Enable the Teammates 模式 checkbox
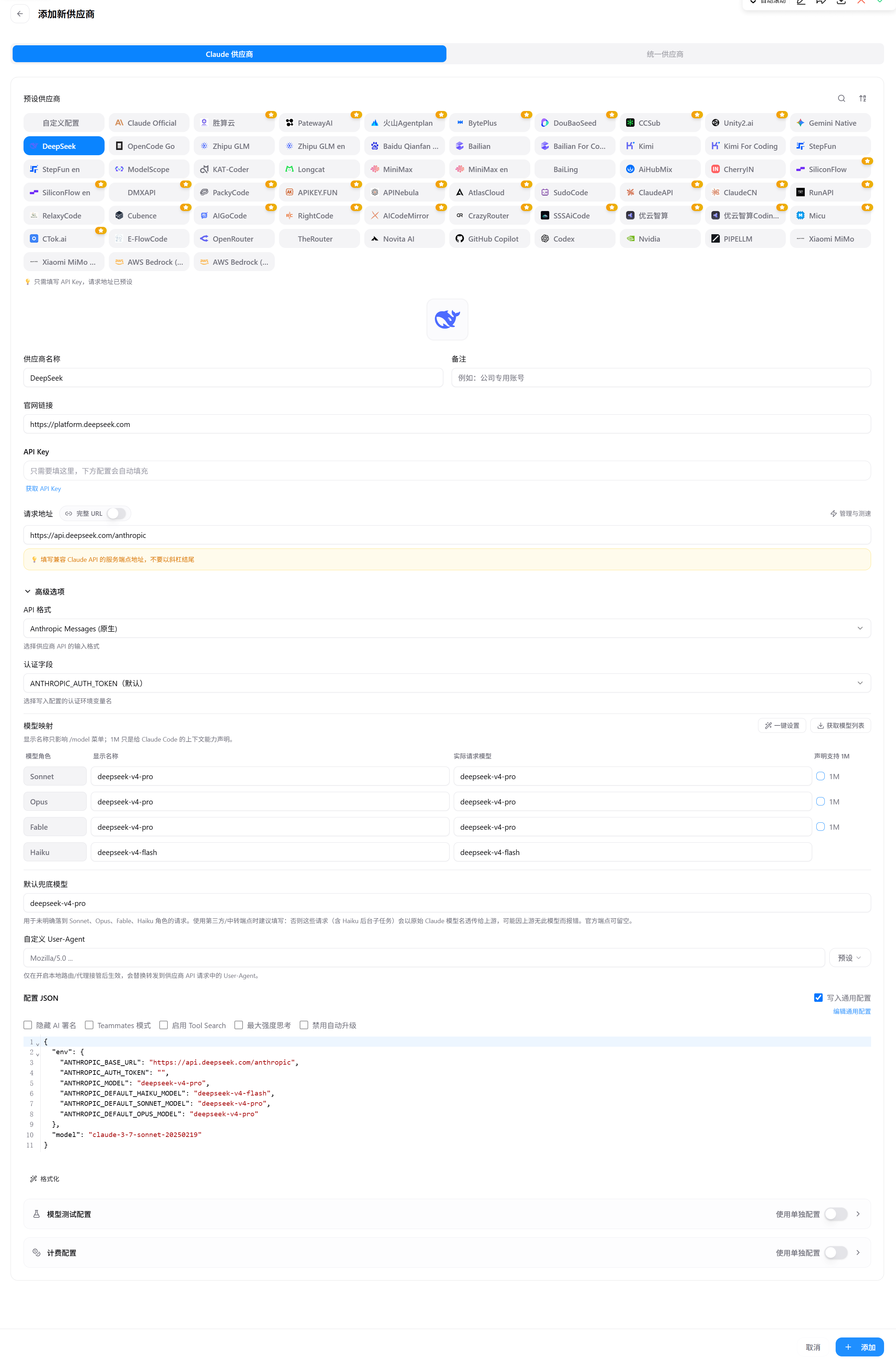The height and width of the screenshot is (1361, 896). click(89, 1025)
